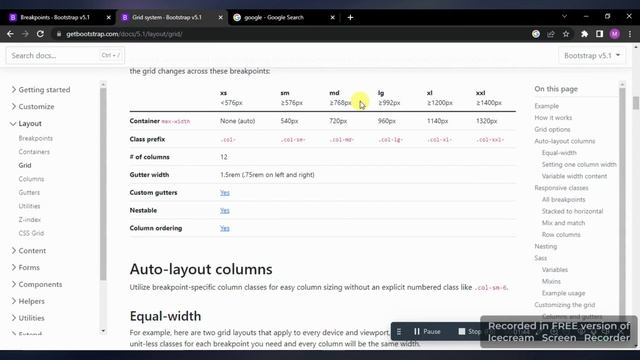
Task: Follow the Yes link for Custom gutters
Action: [x=224, y=193]
